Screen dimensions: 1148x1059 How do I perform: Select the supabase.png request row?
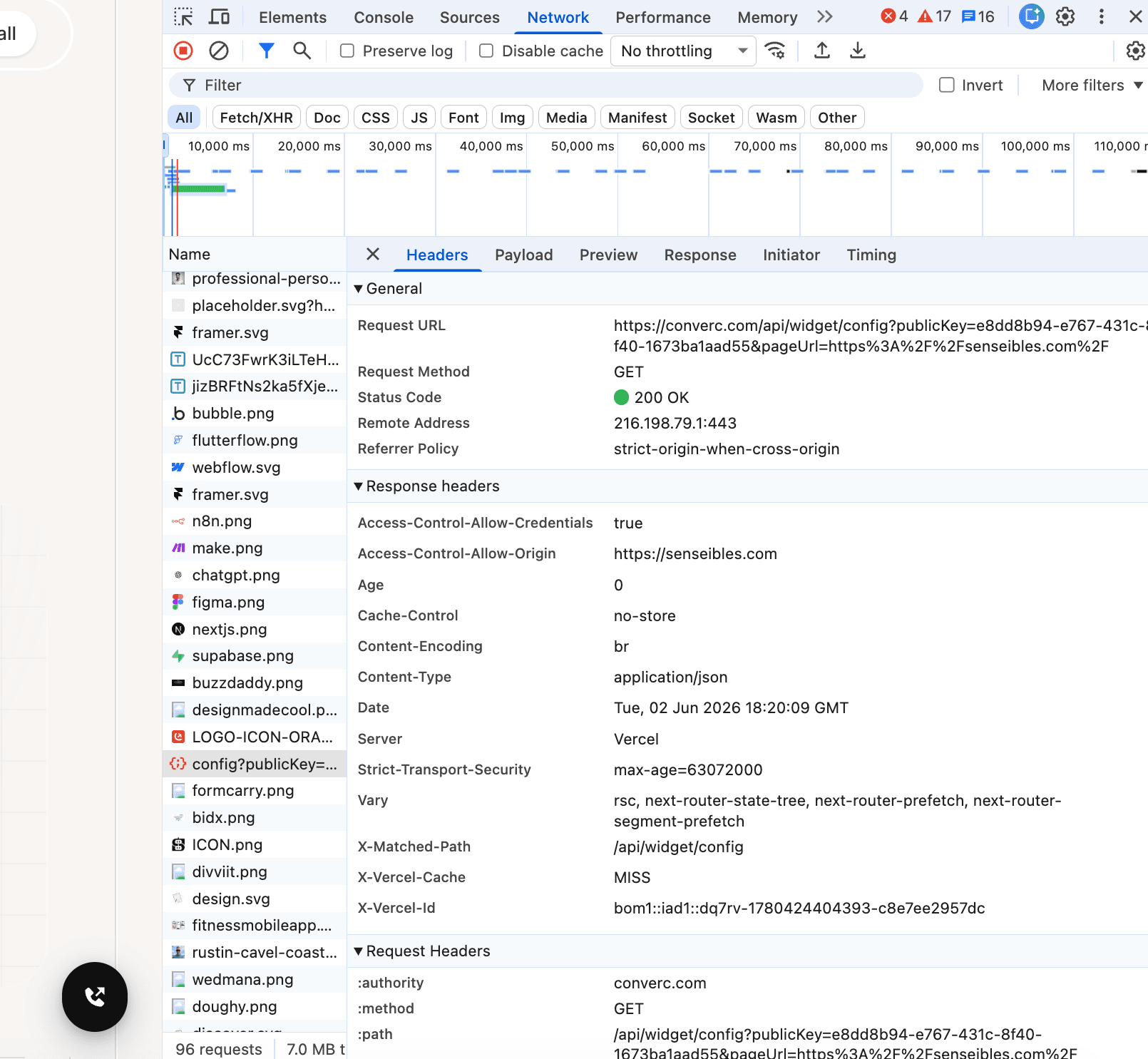pos(255,655)
